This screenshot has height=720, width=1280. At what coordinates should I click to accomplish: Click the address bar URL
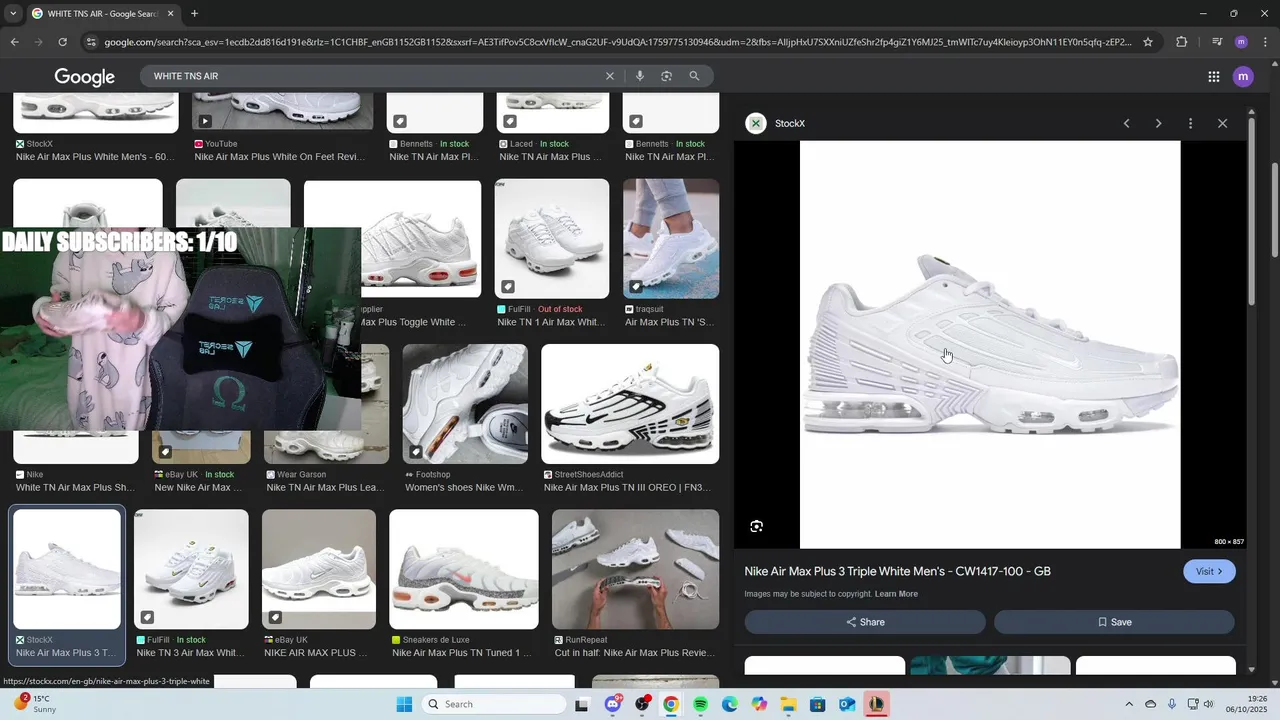point(618,42)
